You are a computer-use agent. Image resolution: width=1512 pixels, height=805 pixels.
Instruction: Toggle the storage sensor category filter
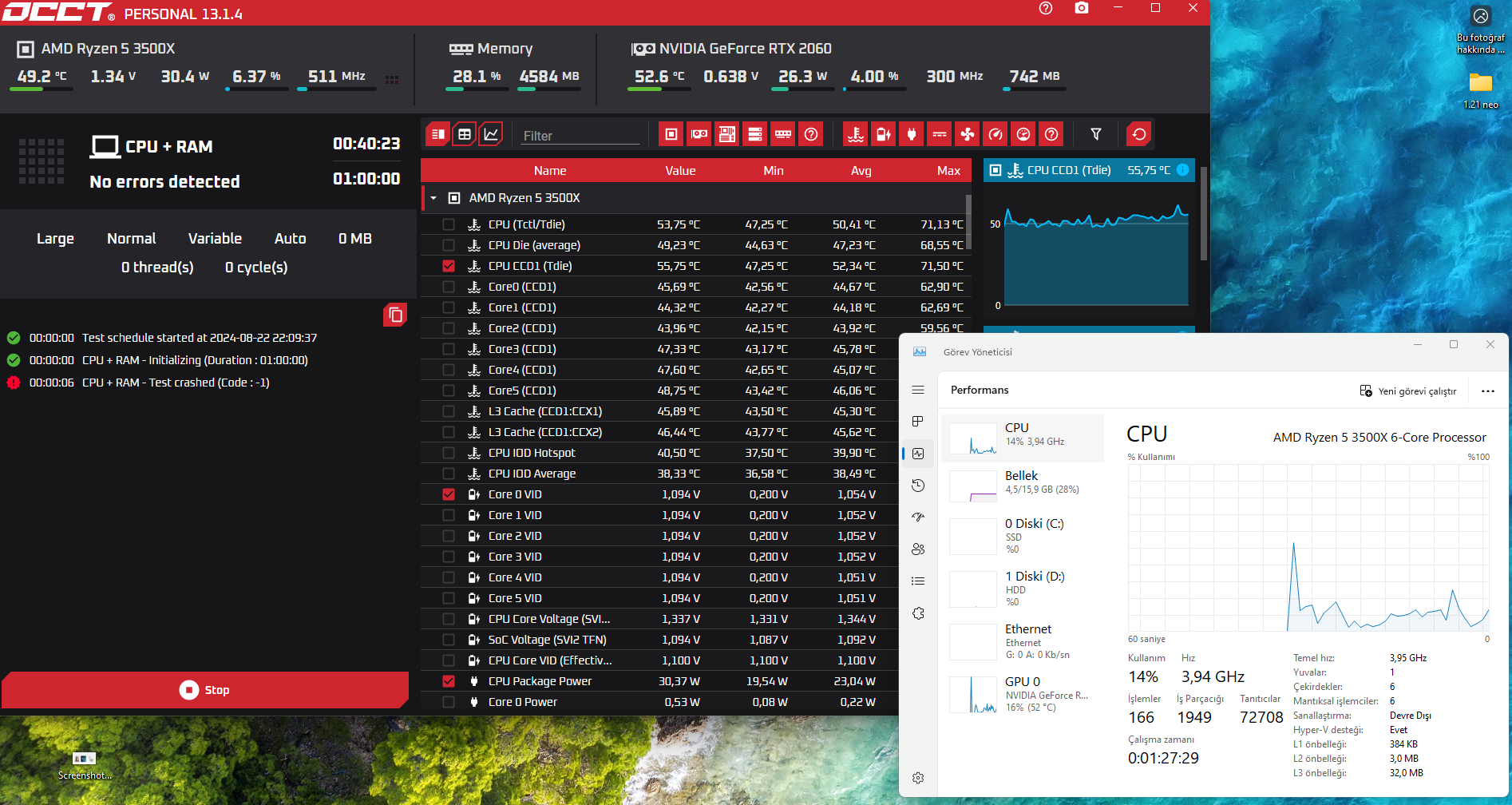(x=755, y=134)
